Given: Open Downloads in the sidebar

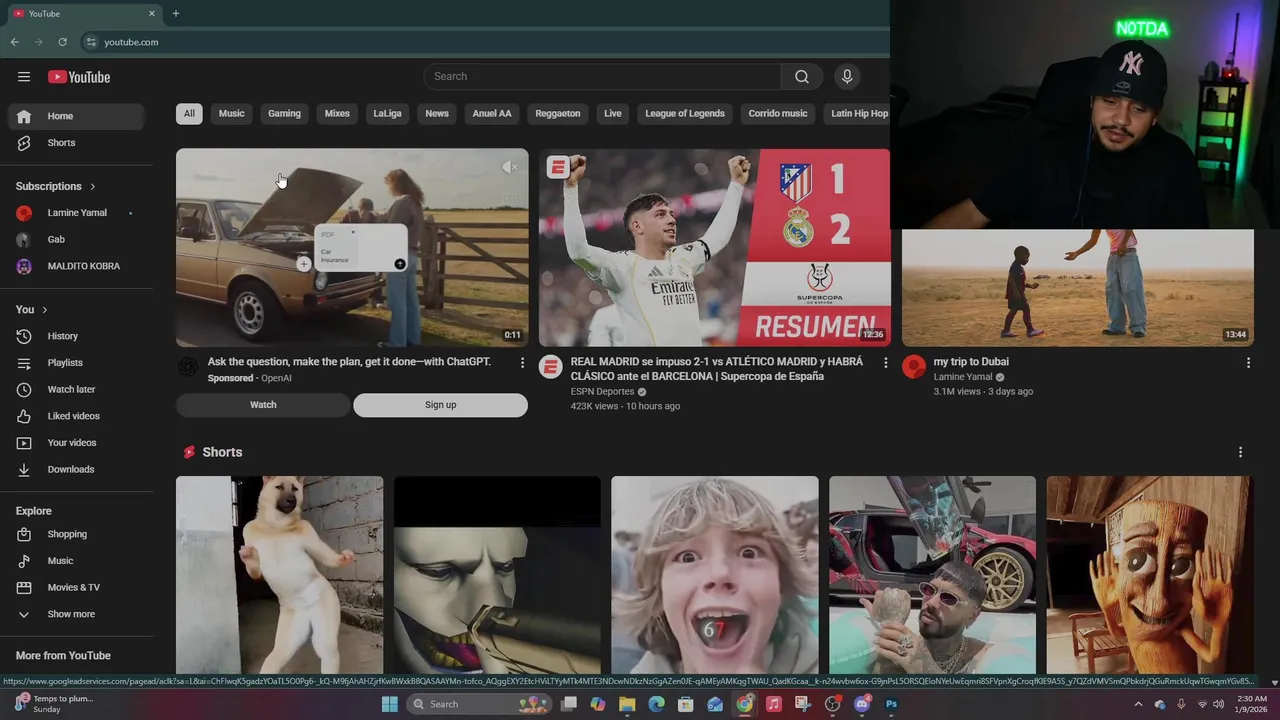Looking at the screenshot, I should (76, 469).
